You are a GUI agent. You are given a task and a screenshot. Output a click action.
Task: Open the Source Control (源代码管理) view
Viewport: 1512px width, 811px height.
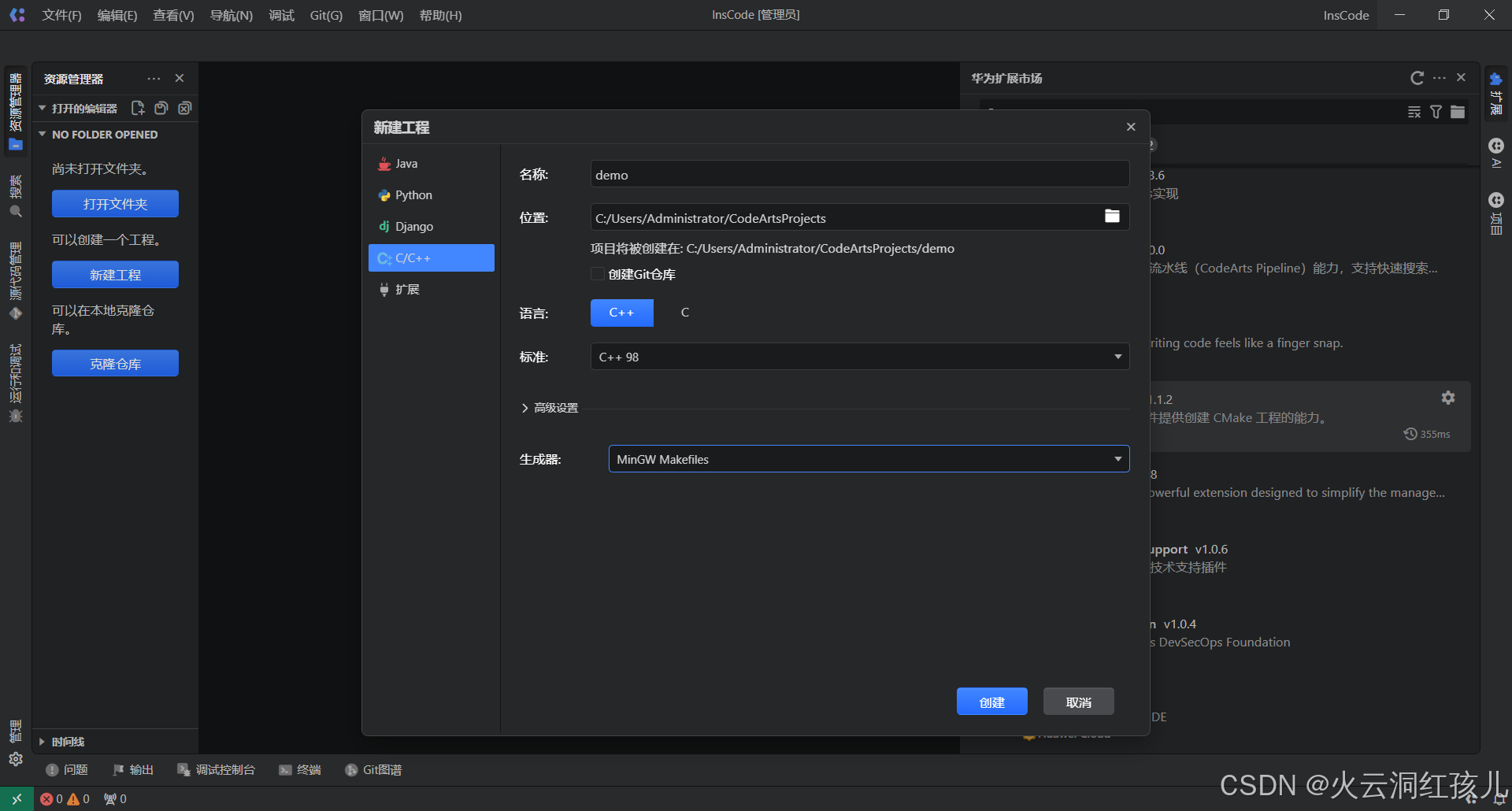click(x=15, y=281)
